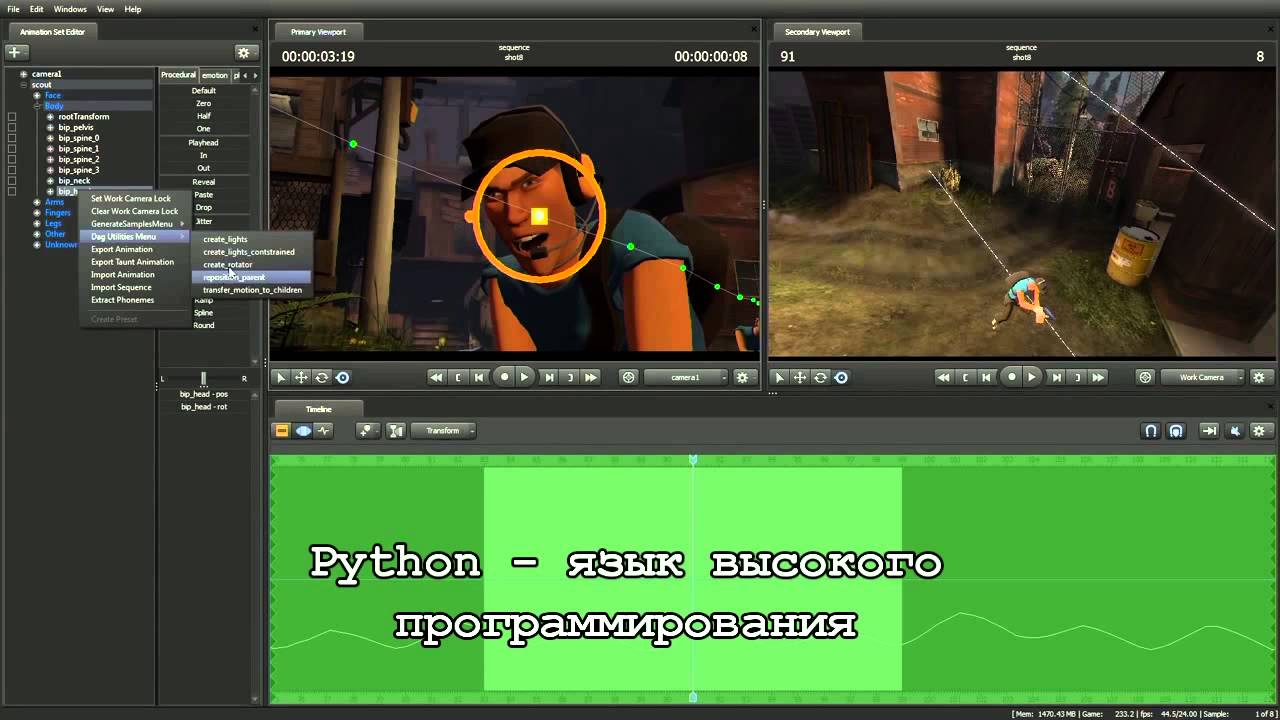Switch to the Motion Editor mode

click(303, 431)
